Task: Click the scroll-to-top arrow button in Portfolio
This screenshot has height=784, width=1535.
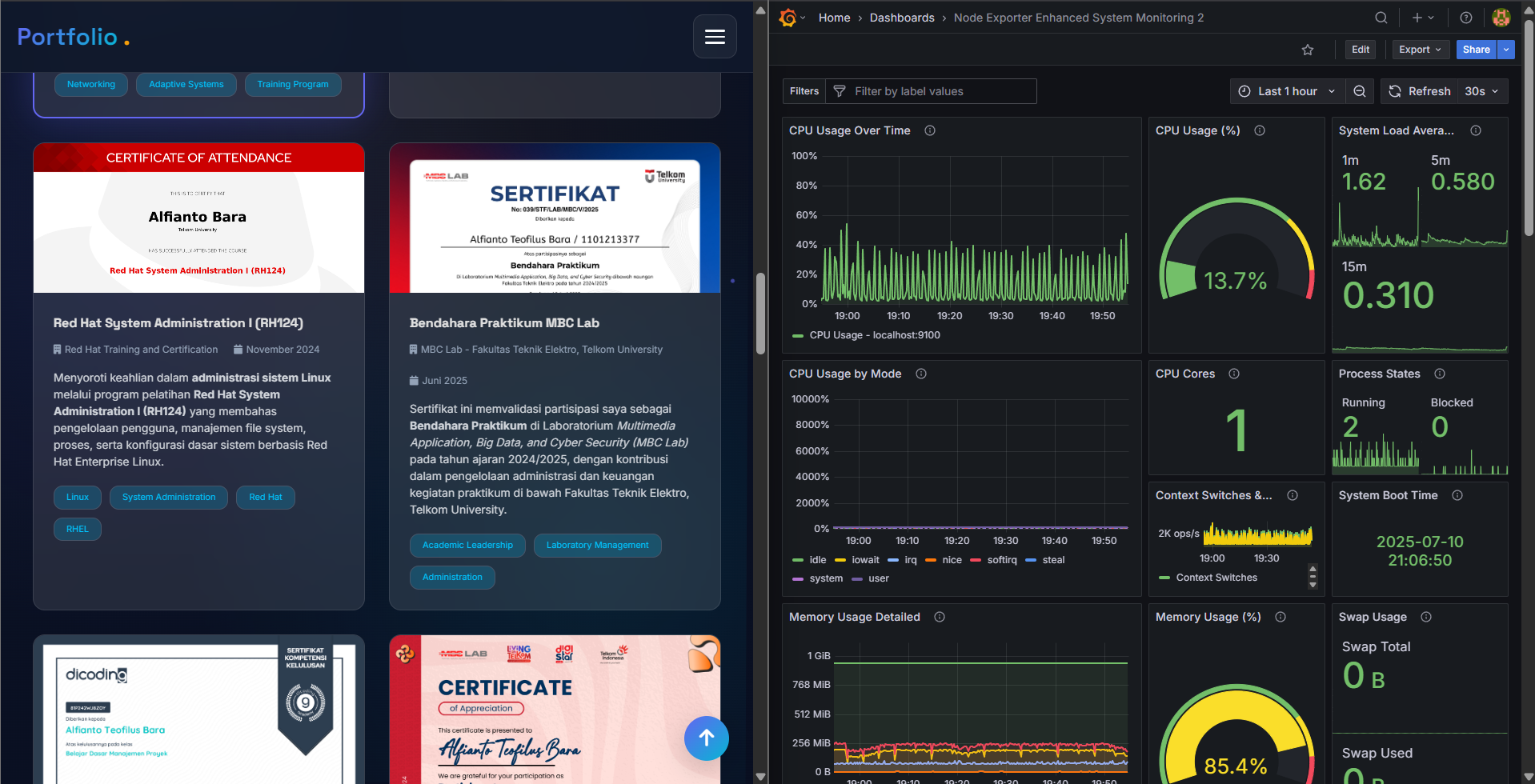Action: (707, 738)
